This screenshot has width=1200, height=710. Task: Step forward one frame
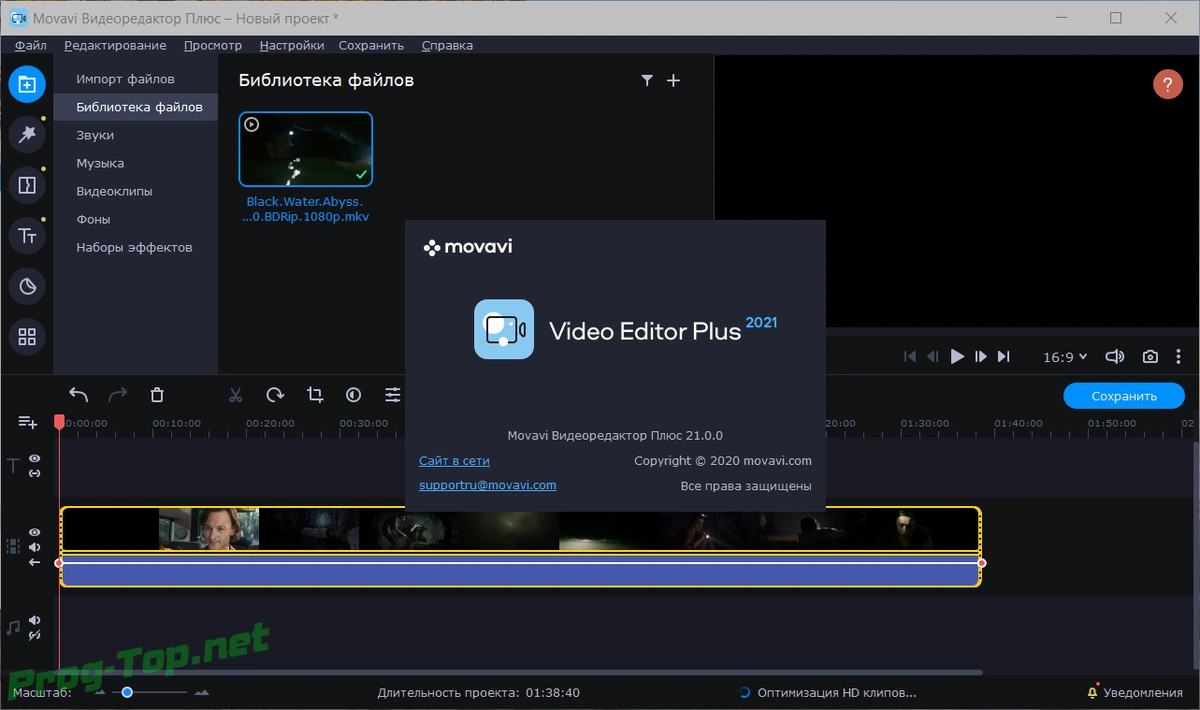[981, 357]
